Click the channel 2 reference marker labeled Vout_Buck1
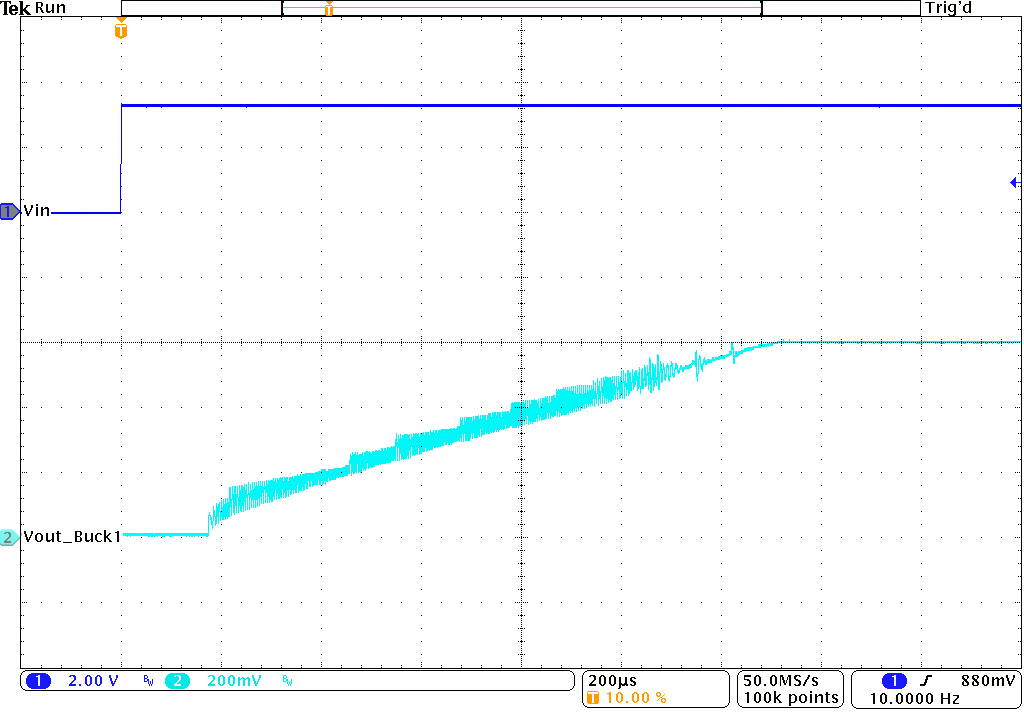The width and height of the screenshot is (1024, 712). 8,536
